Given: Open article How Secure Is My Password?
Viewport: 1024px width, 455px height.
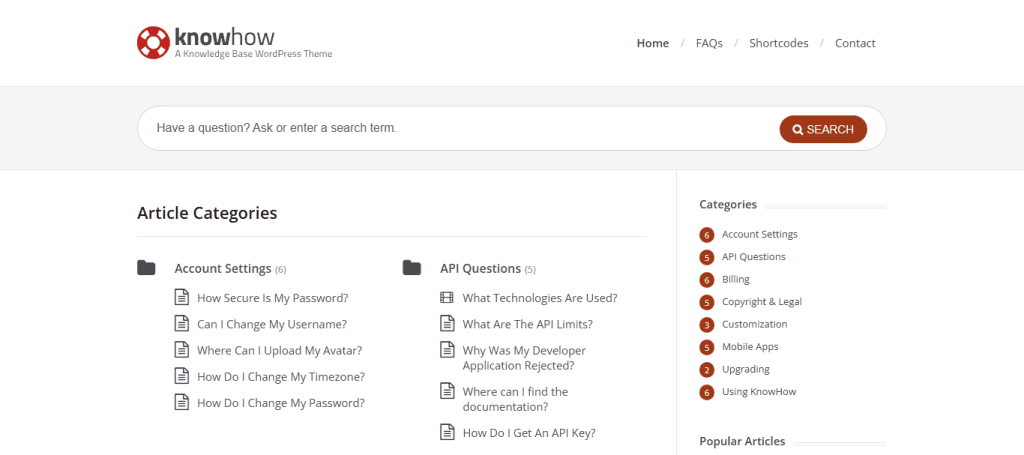Looking at the screenshot, I should click(273, 298).
